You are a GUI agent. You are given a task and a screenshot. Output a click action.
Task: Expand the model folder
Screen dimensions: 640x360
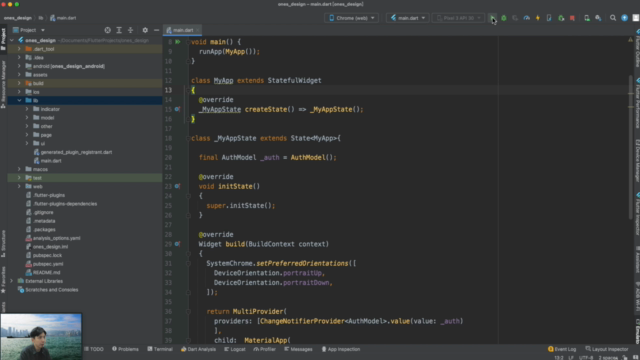pyautogui.click(x=27, y=118)
